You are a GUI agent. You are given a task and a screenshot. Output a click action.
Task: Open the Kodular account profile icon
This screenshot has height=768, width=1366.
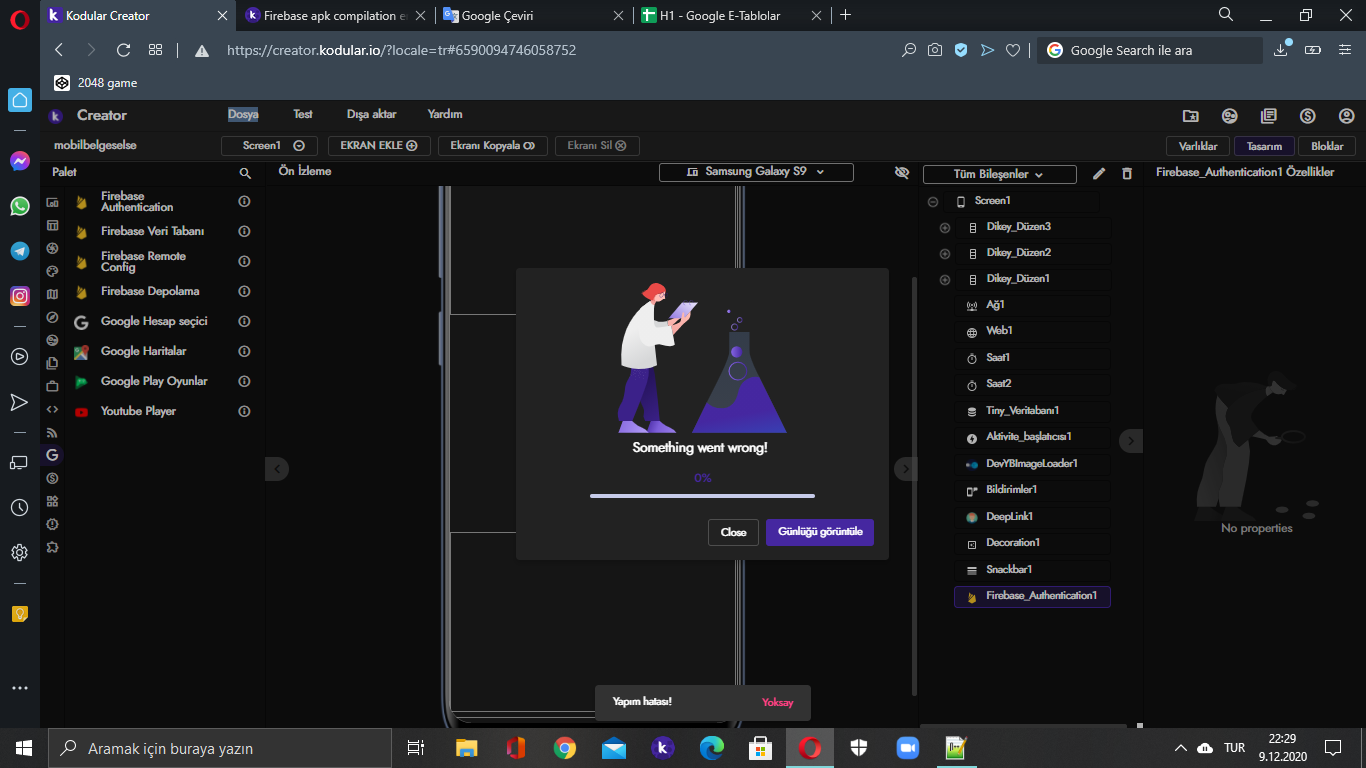coord(1346,116)
